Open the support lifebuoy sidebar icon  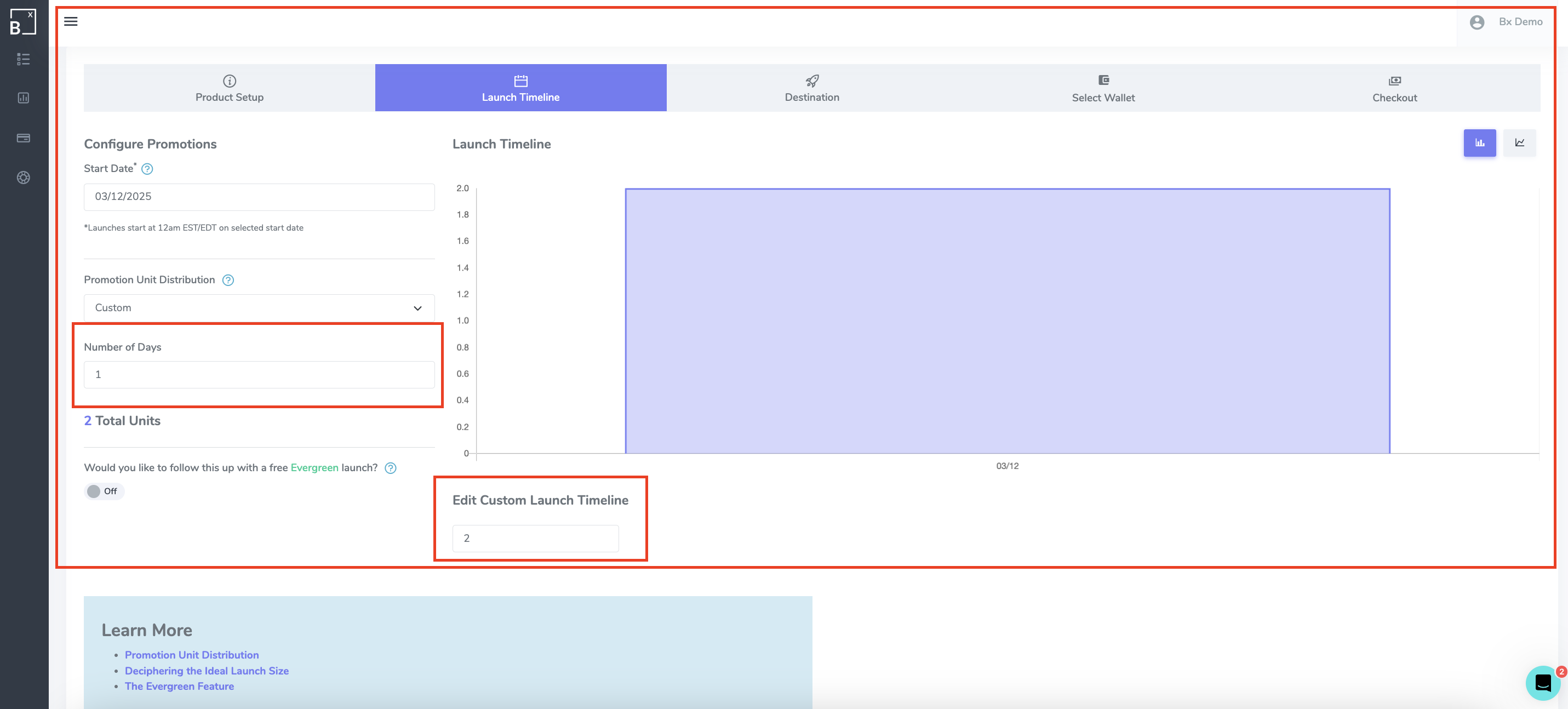(23, 178)
